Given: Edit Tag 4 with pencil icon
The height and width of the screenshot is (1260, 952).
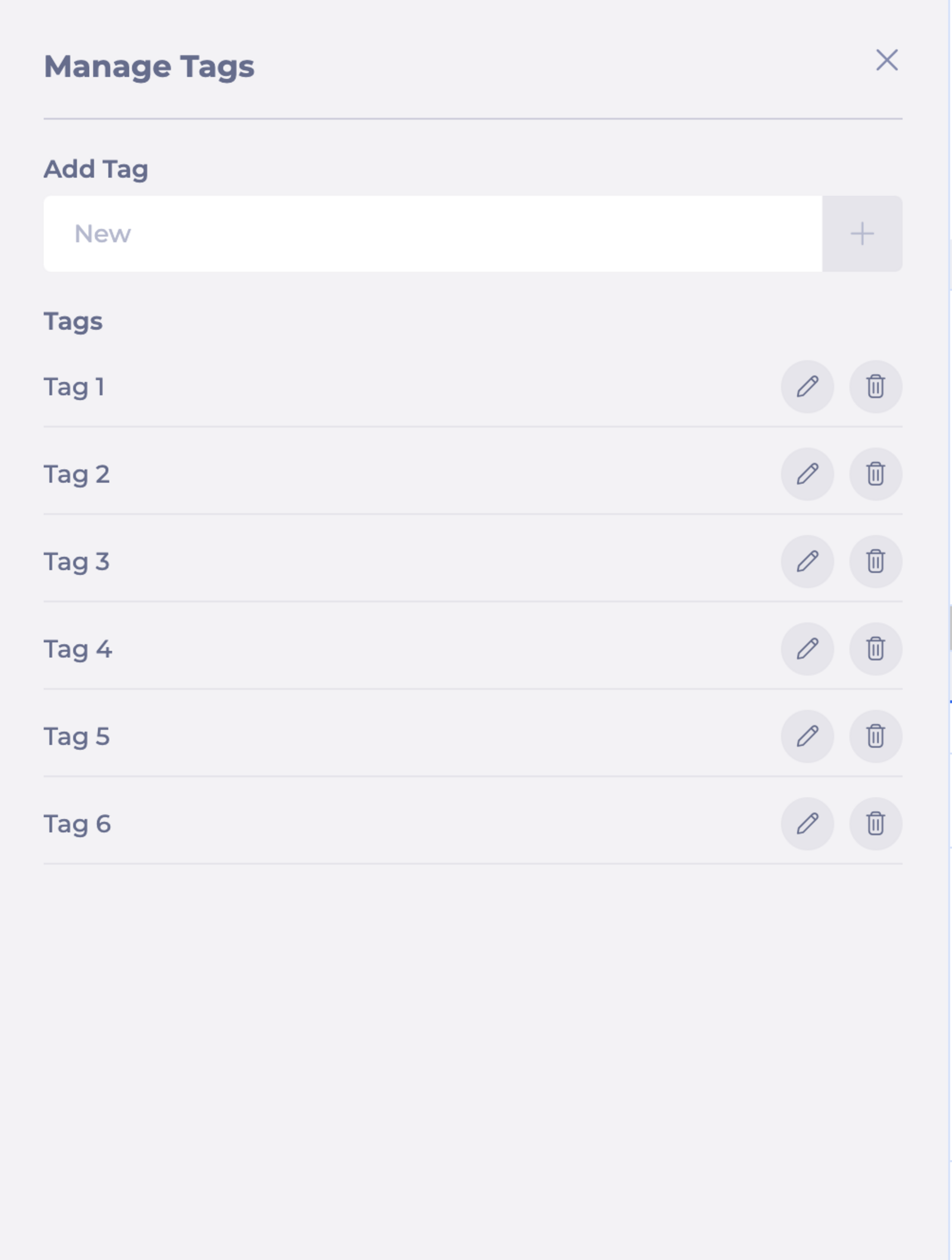Looking at the screenshot, I should coord(807,649).
